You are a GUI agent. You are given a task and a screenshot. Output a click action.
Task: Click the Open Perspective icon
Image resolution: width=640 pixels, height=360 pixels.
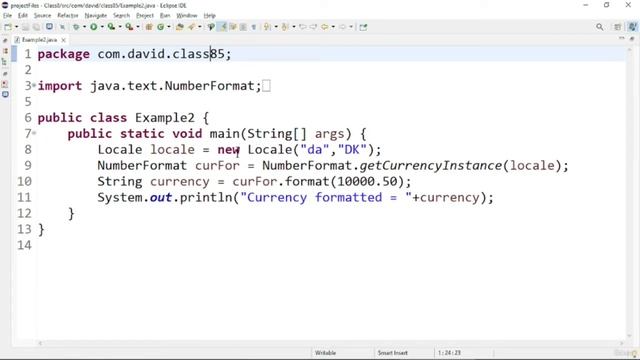click(x=618, y=27)
